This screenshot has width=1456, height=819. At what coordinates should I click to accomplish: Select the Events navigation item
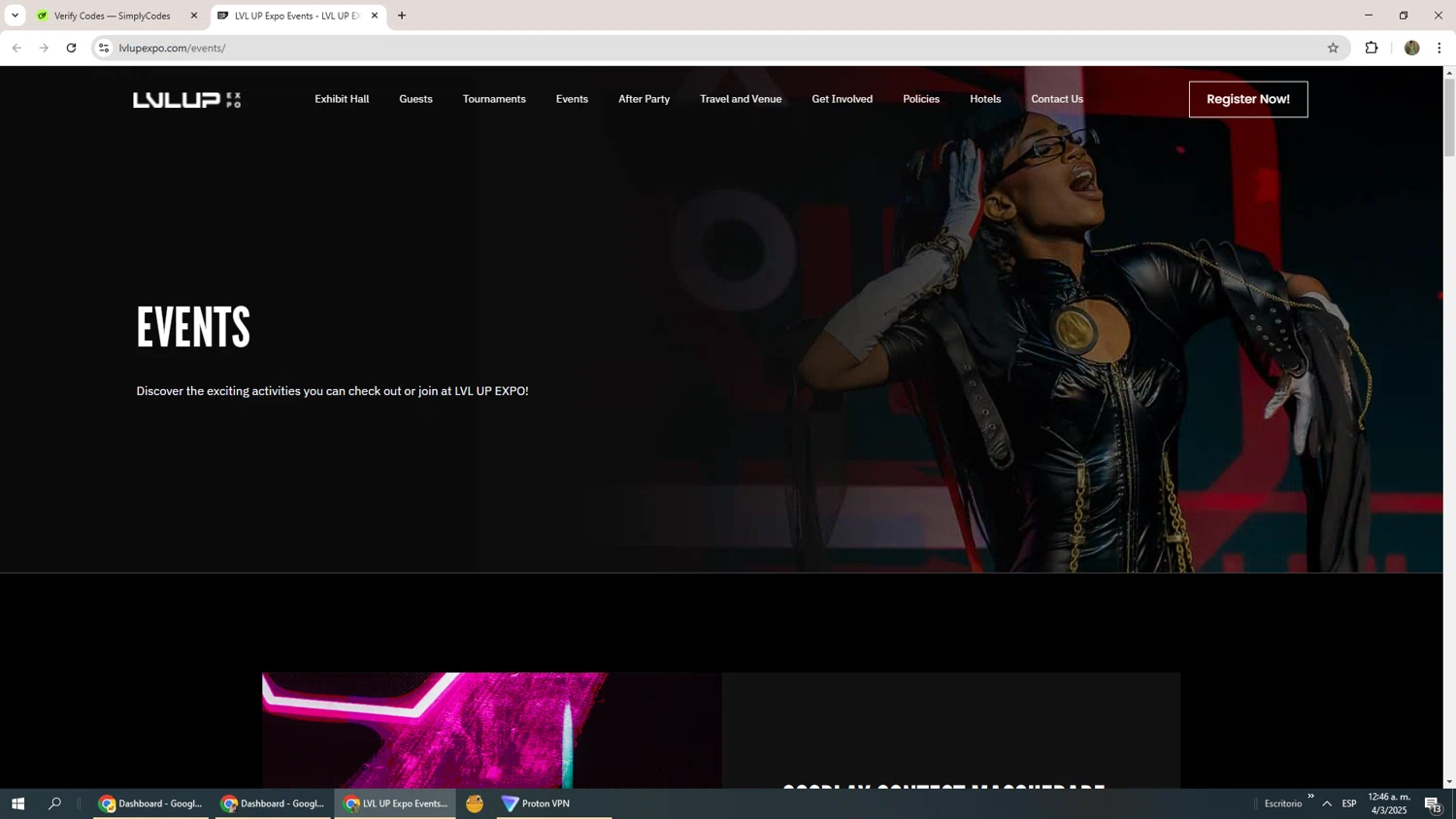point(572,99)
